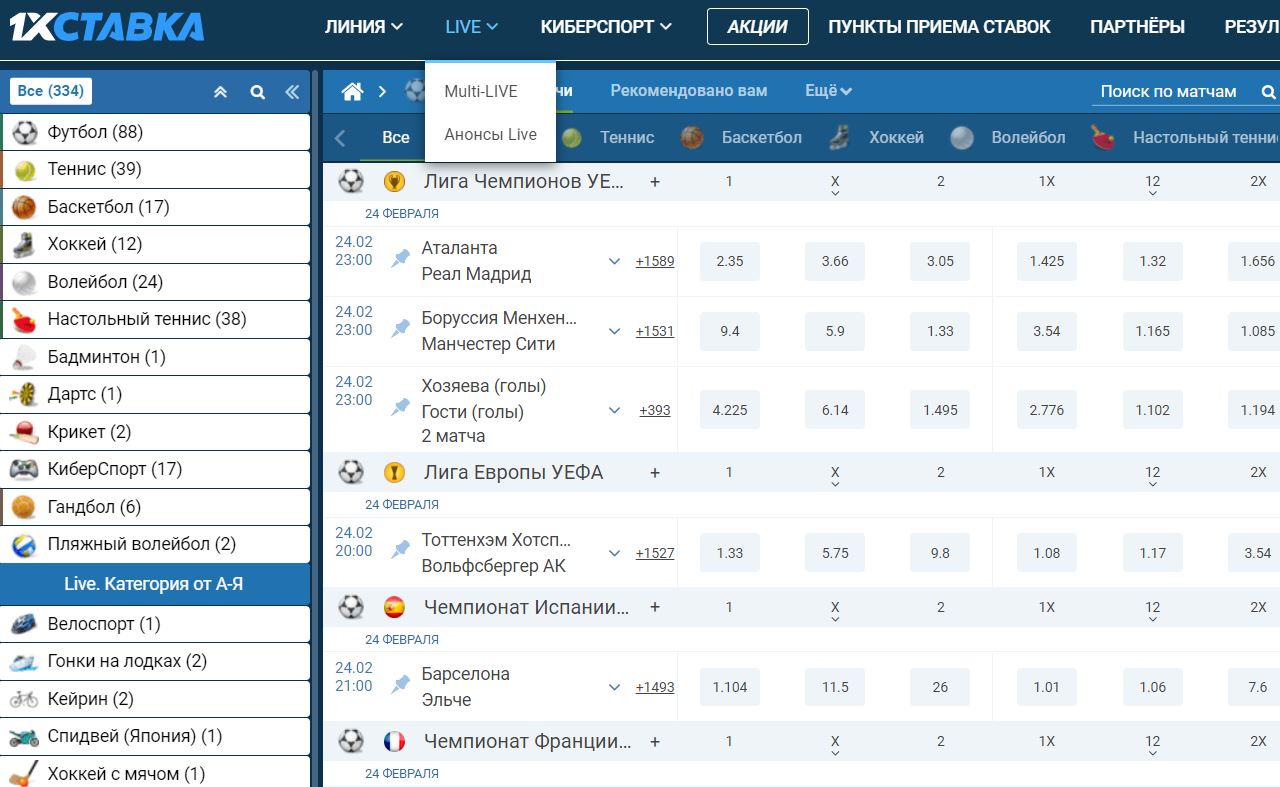This screenshot has height=787, width=1280.
Task: Select the Крикет icon in sidebar
Action: [x=25, y=432]
